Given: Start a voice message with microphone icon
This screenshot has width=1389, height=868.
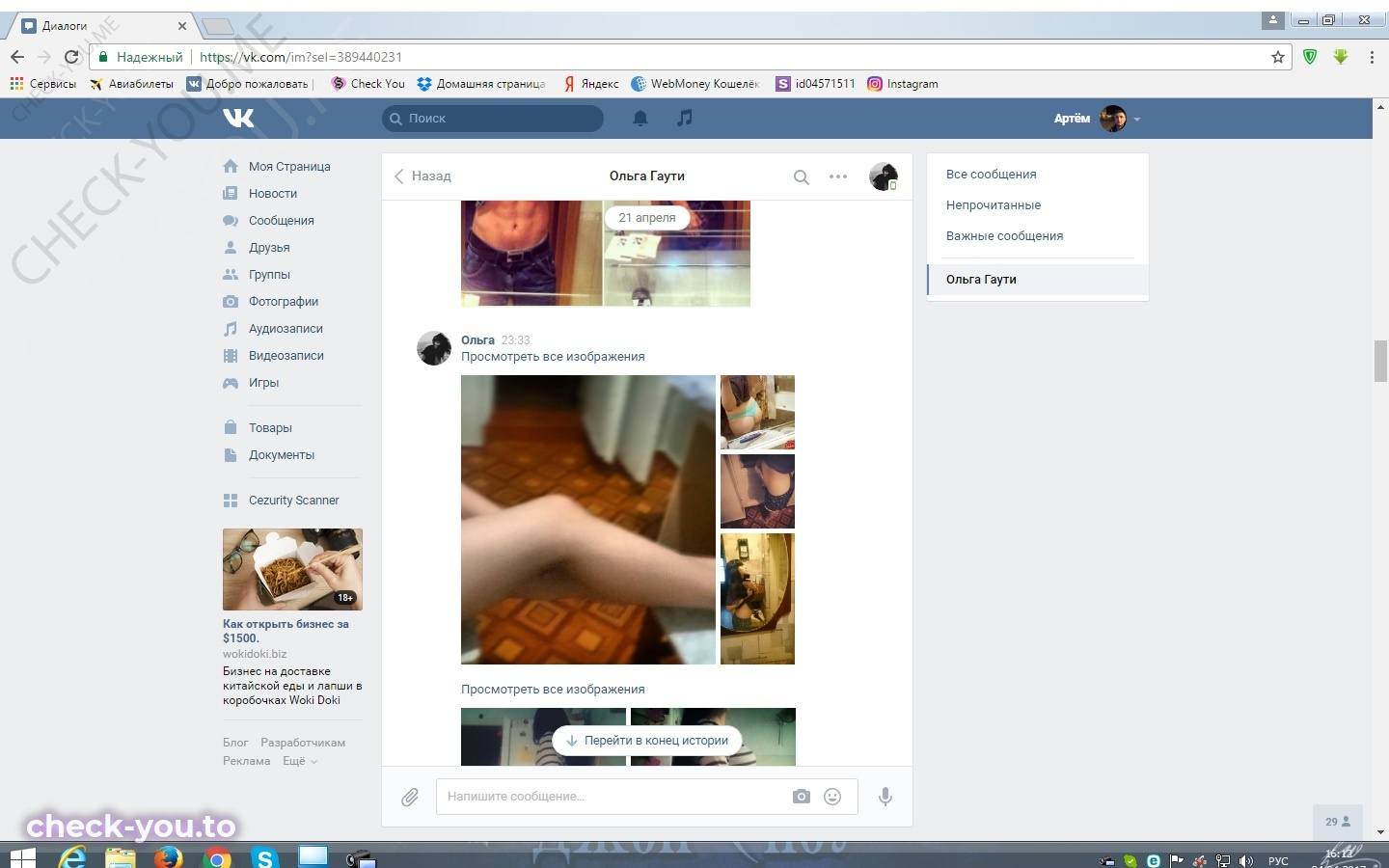Looking at the screenshot, I should coord(885,797).
